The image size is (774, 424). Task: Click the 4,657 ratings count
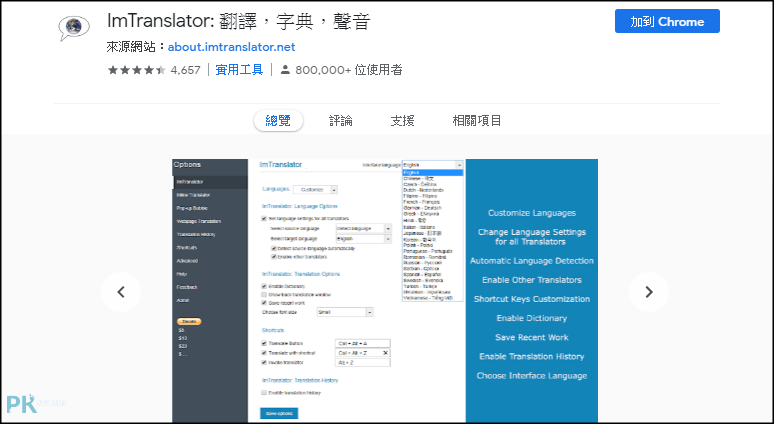186,70
